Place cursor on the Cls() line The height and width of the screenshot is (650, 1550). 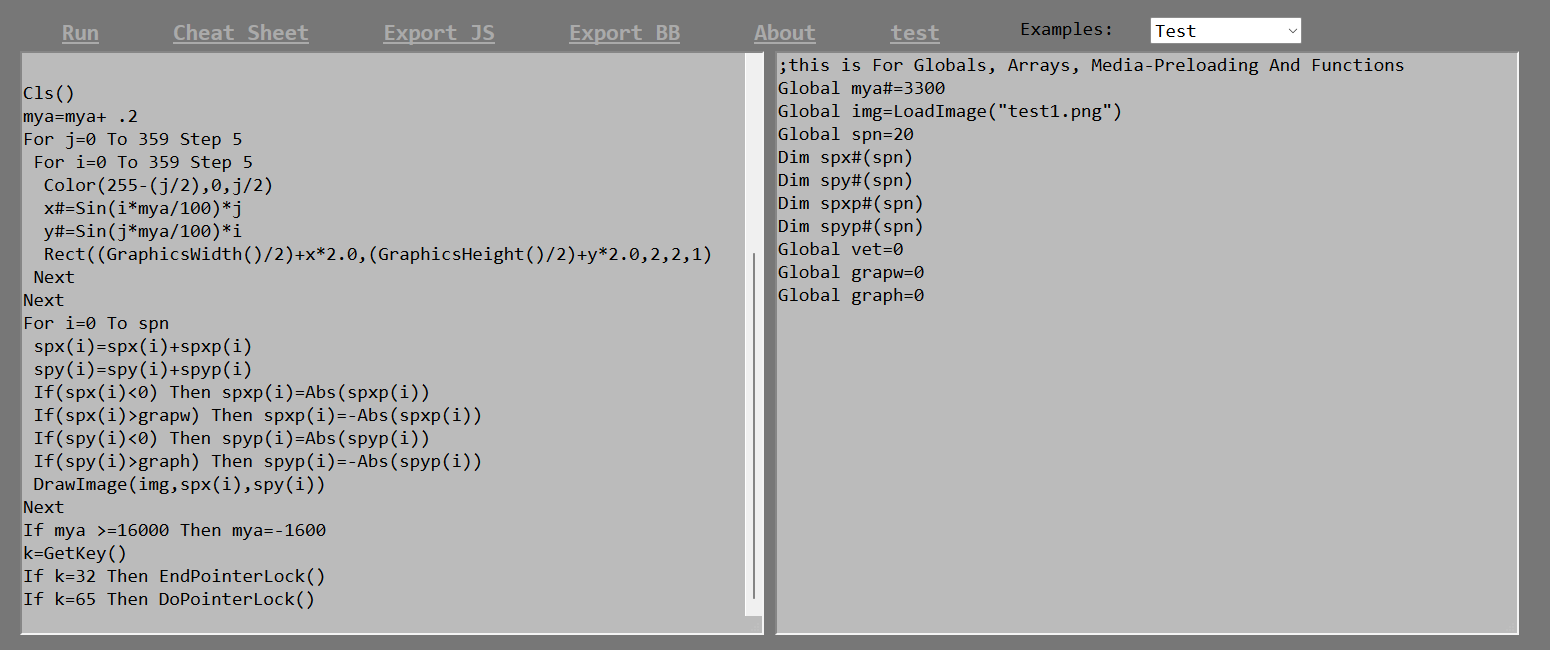coord(49,94)
